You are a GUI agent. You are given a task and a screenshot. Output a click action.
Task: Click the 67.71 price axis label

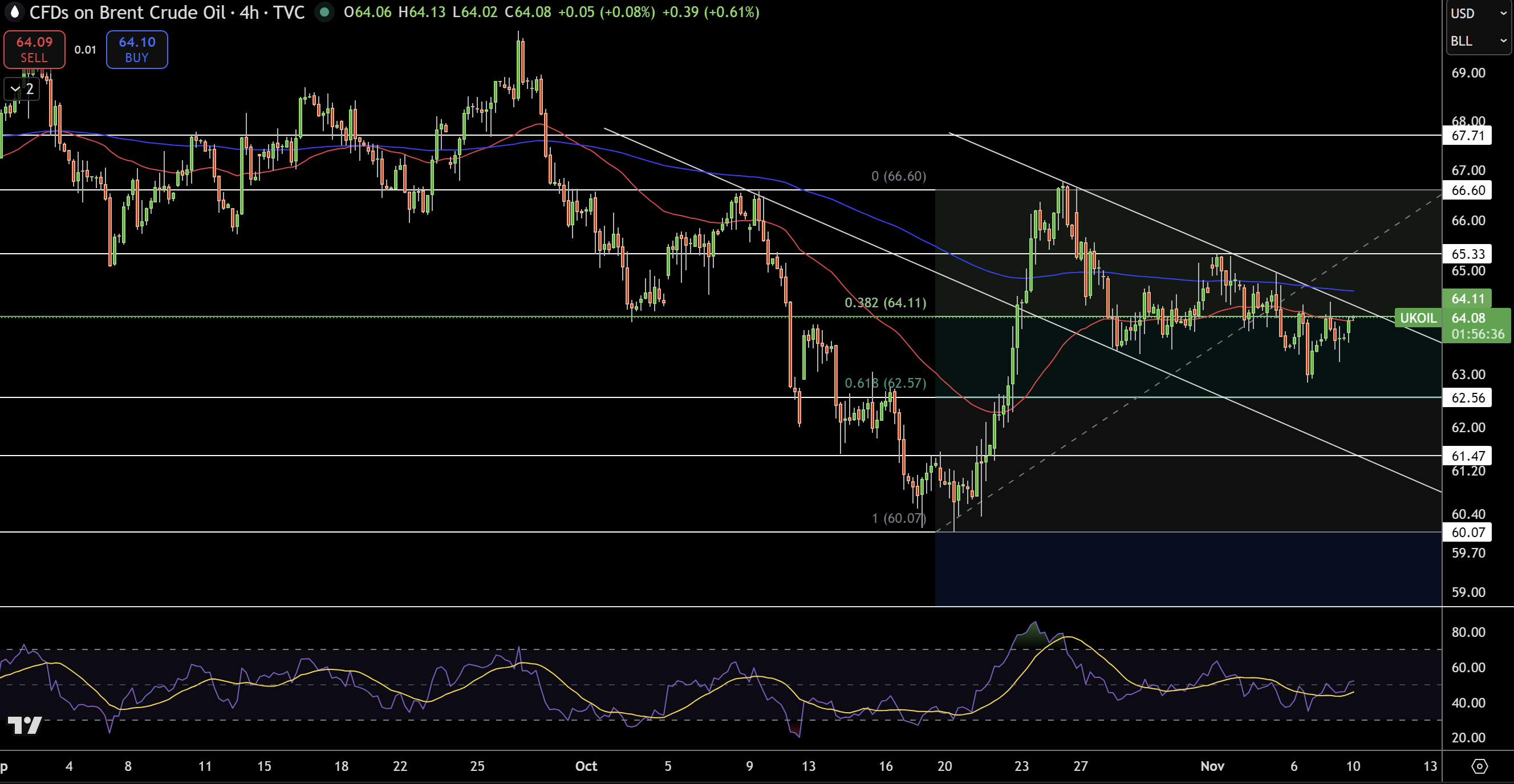coord(1468,136)
